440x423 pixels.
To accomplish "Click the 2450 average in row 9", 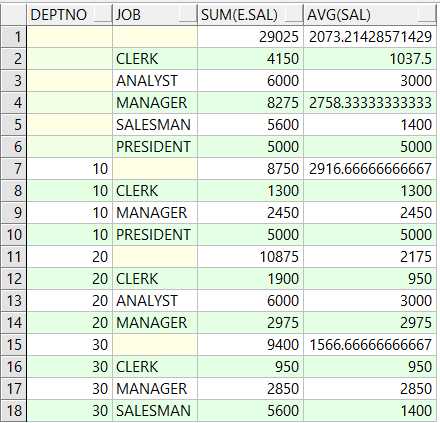I will (370, 213).
